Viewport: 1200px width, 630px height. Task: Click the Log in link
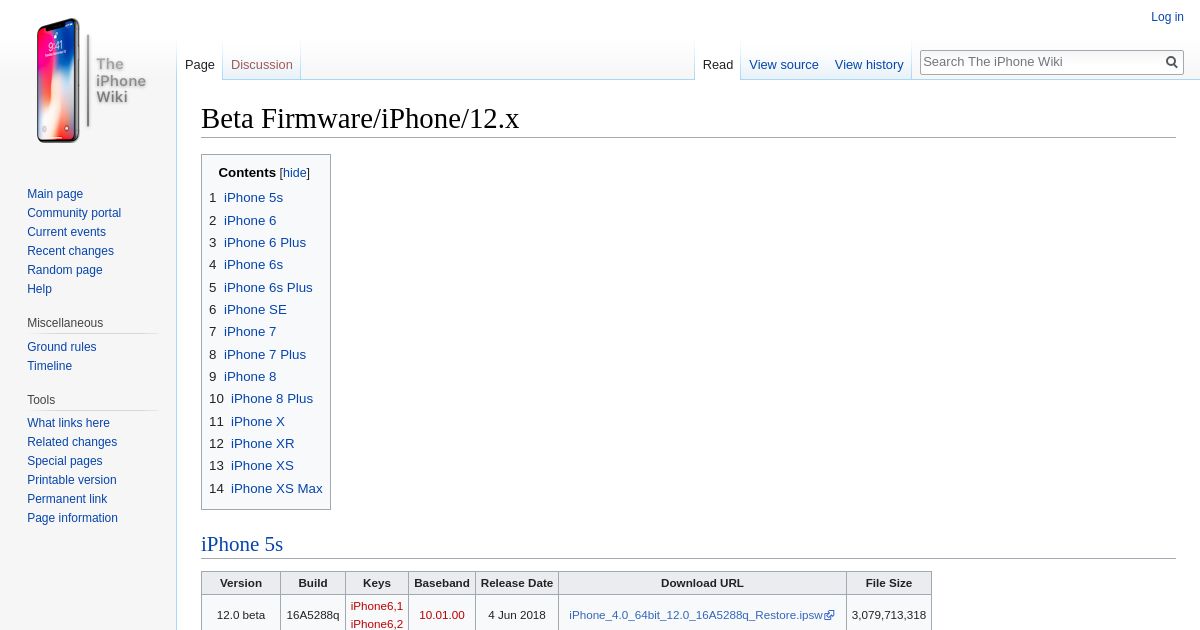tap(1167, 17)
